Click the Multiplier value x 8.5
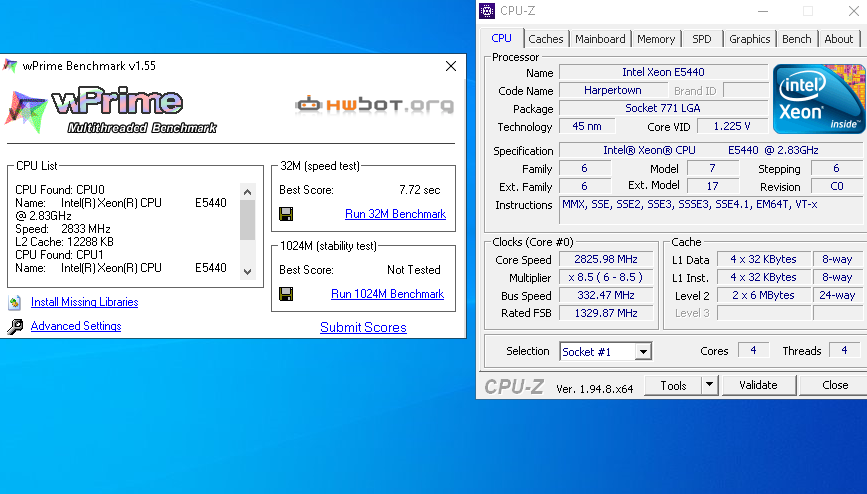The height and width of the screenshot is (494, 867). click(x=606, y=277)
